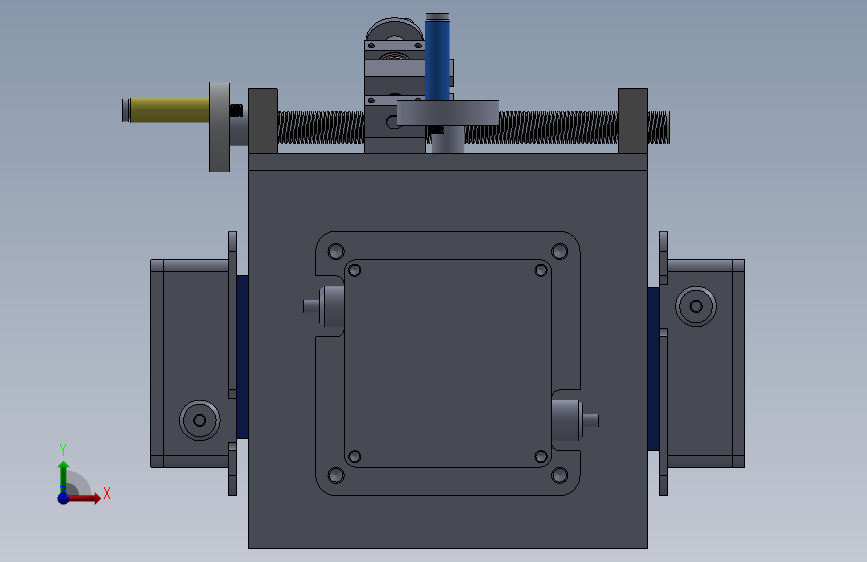Select the inner cover's bottom-right screw

tap(541, 457)
